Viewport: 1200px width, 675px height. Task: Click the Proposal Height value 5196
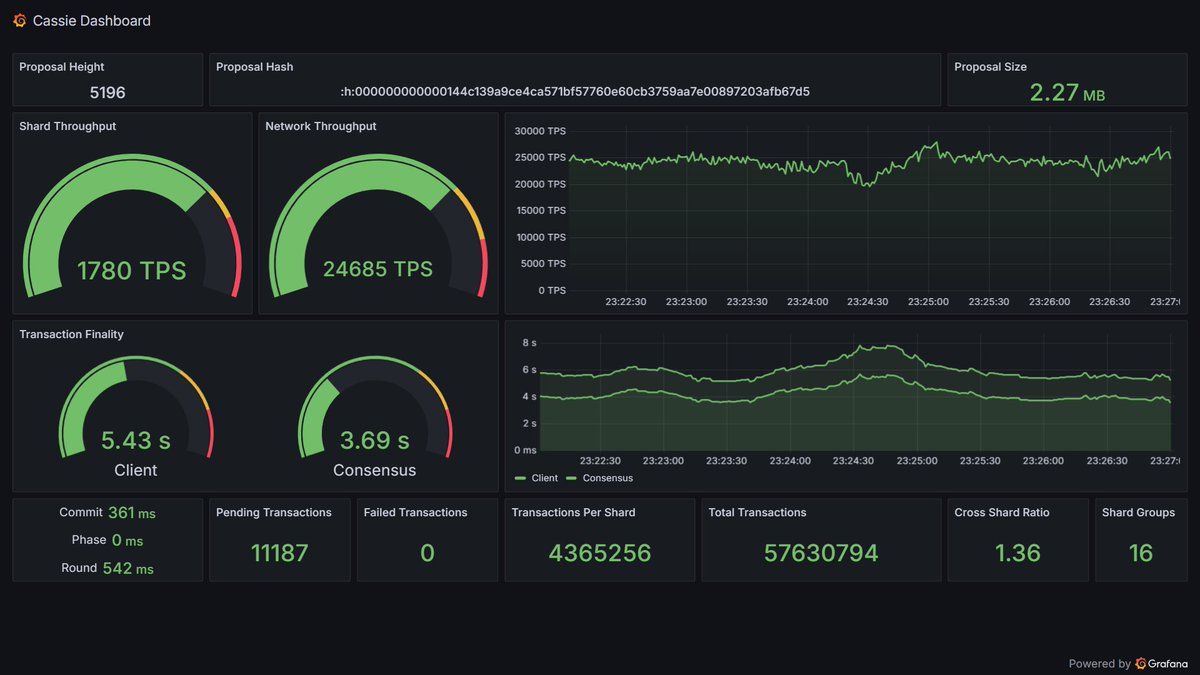107,92
